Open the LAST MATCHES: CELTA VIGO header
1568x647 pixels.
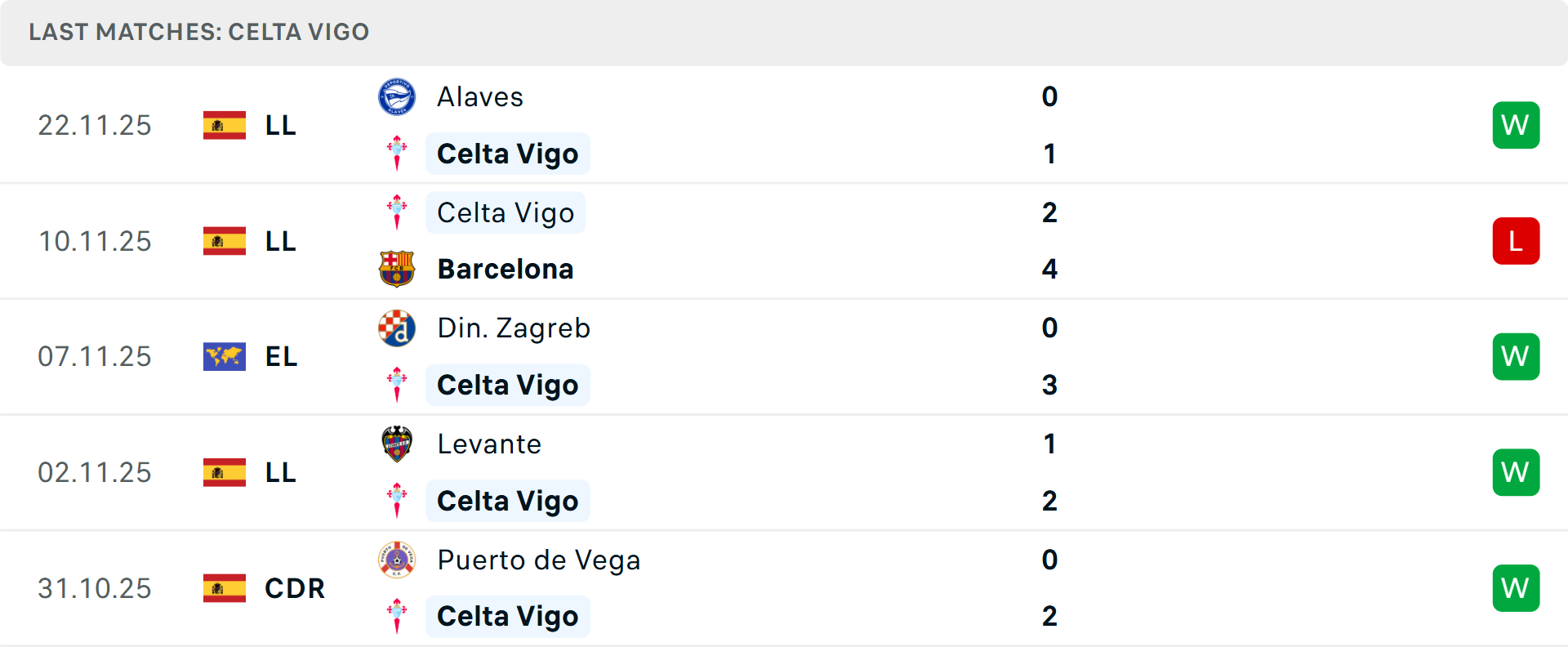click(199, 33)
